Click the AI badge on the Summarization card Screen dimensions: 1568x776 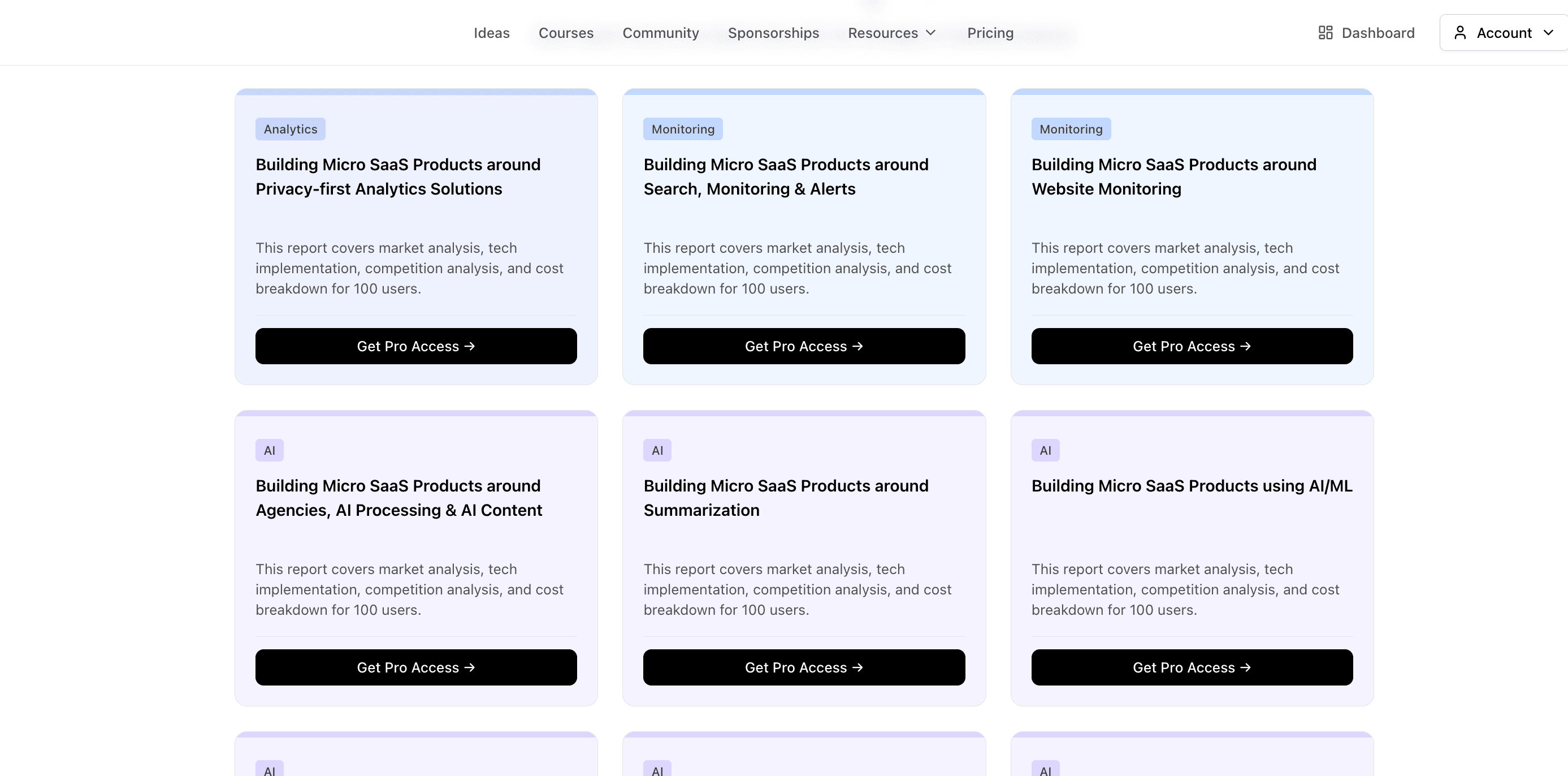(x=657, y=450)
